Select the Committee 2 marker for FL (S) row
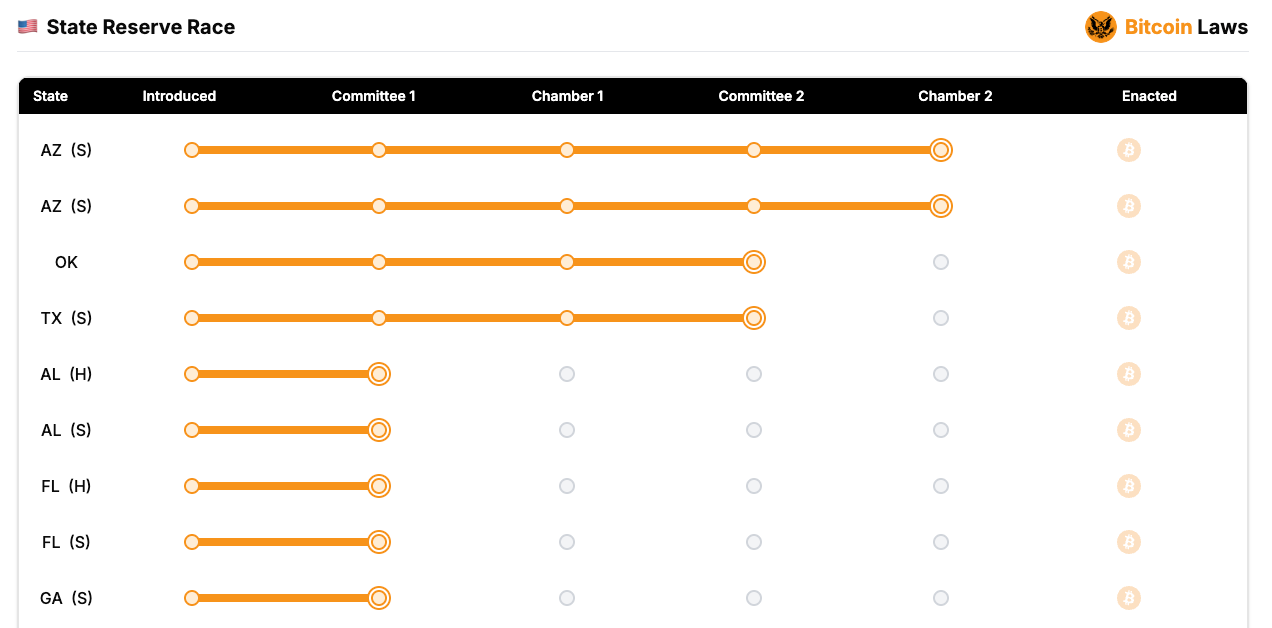Image resolution: width=1272 pixels, height=628 pixels. tap(754, 542)
